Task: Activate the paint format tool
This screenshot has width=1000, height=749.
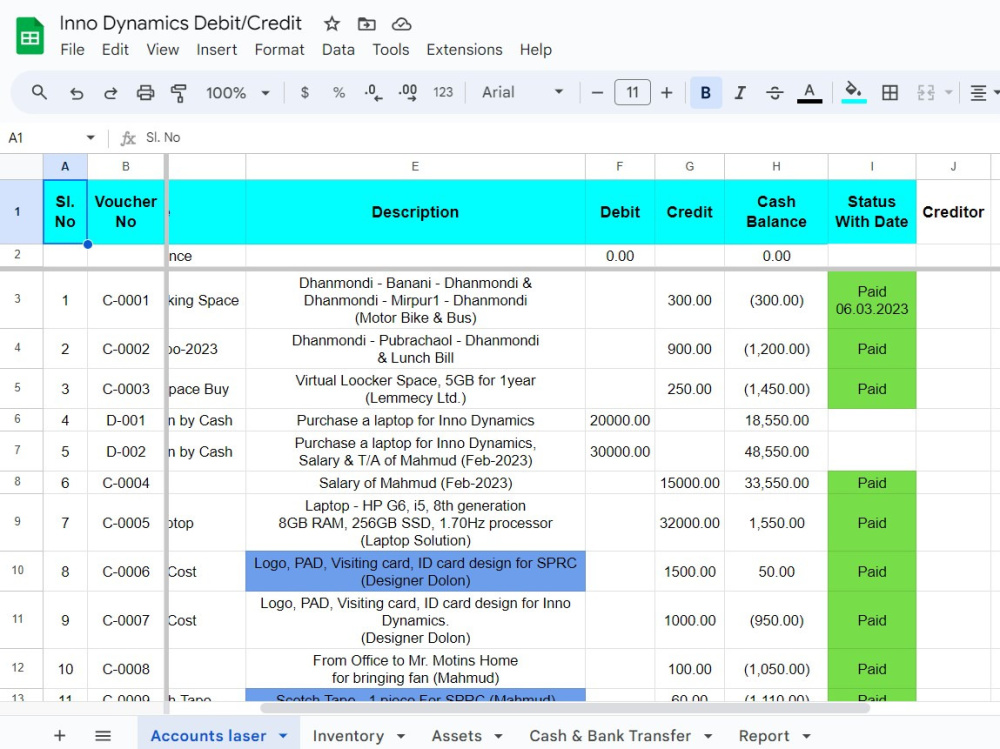Action: point(179,93)
